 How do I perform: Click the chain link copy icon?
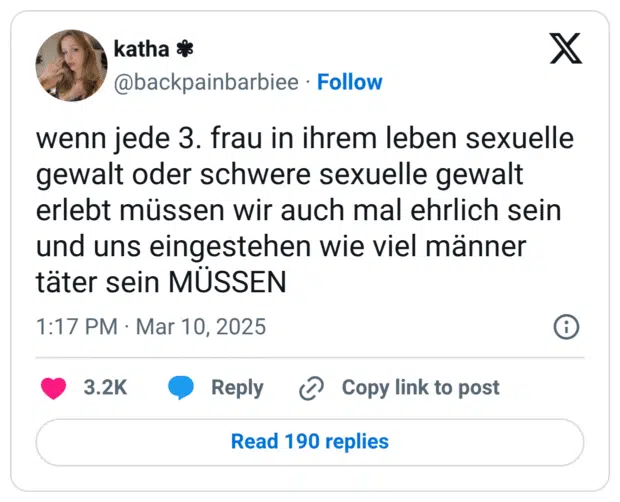click(312, 388)
